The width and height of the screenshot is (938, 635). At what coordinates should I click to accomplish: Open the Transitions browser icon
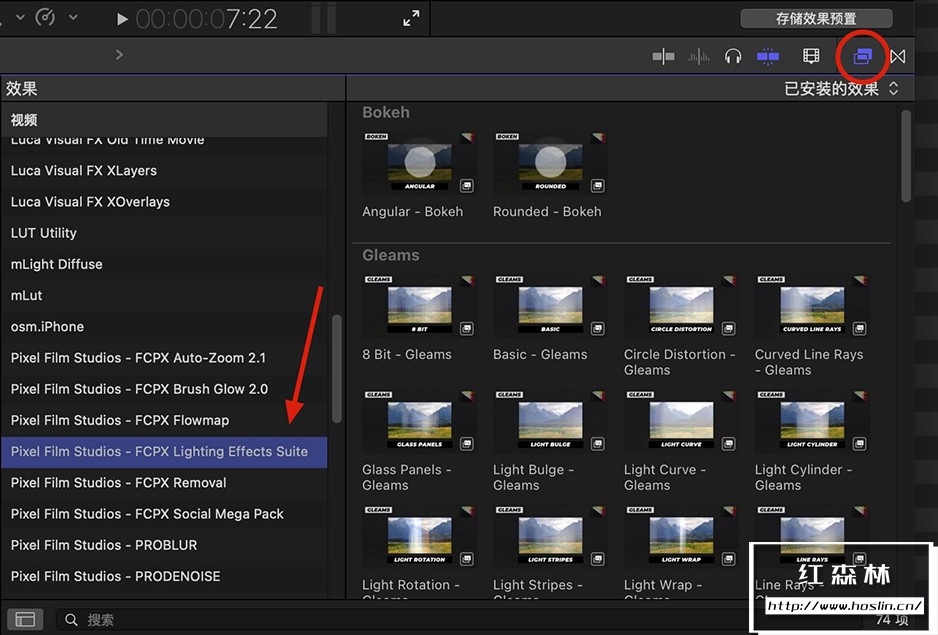[x=898, y=57]
